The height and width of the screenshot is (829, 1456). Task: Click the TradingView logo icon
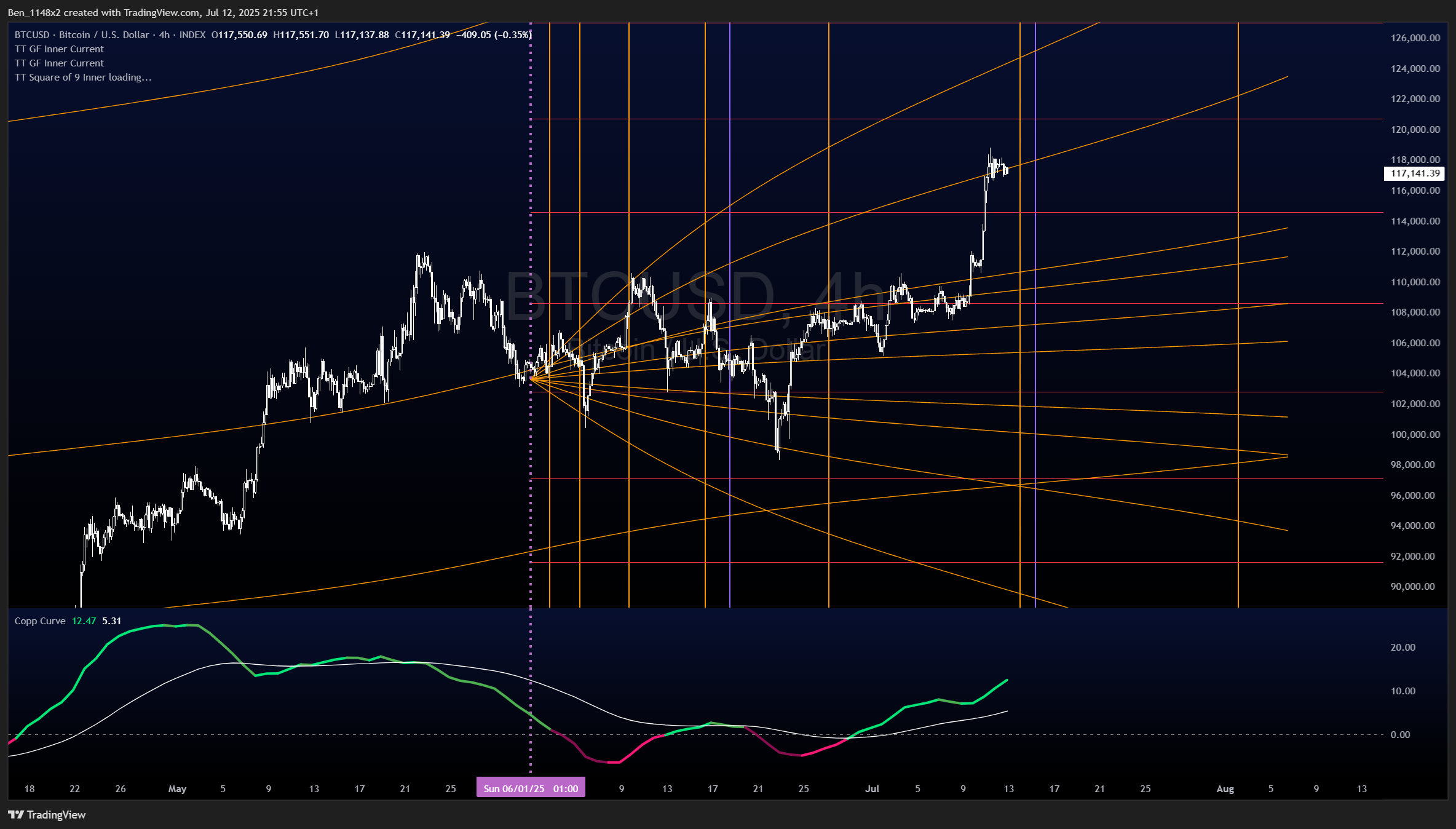tap(16, 815)
